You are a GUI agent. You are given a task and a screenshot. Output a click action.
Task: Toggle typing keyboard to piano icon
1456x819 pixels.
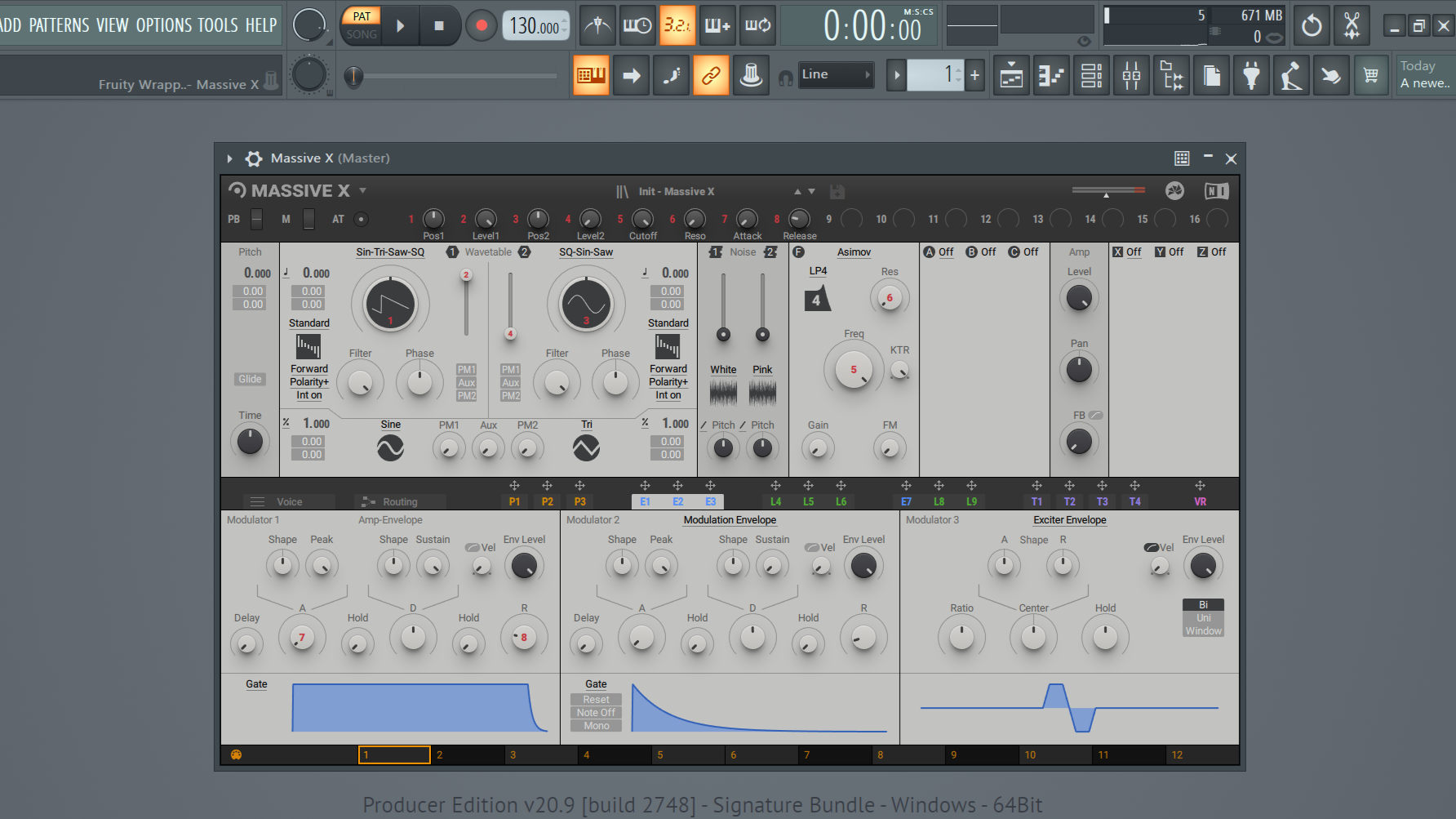[x=591, y=76]
